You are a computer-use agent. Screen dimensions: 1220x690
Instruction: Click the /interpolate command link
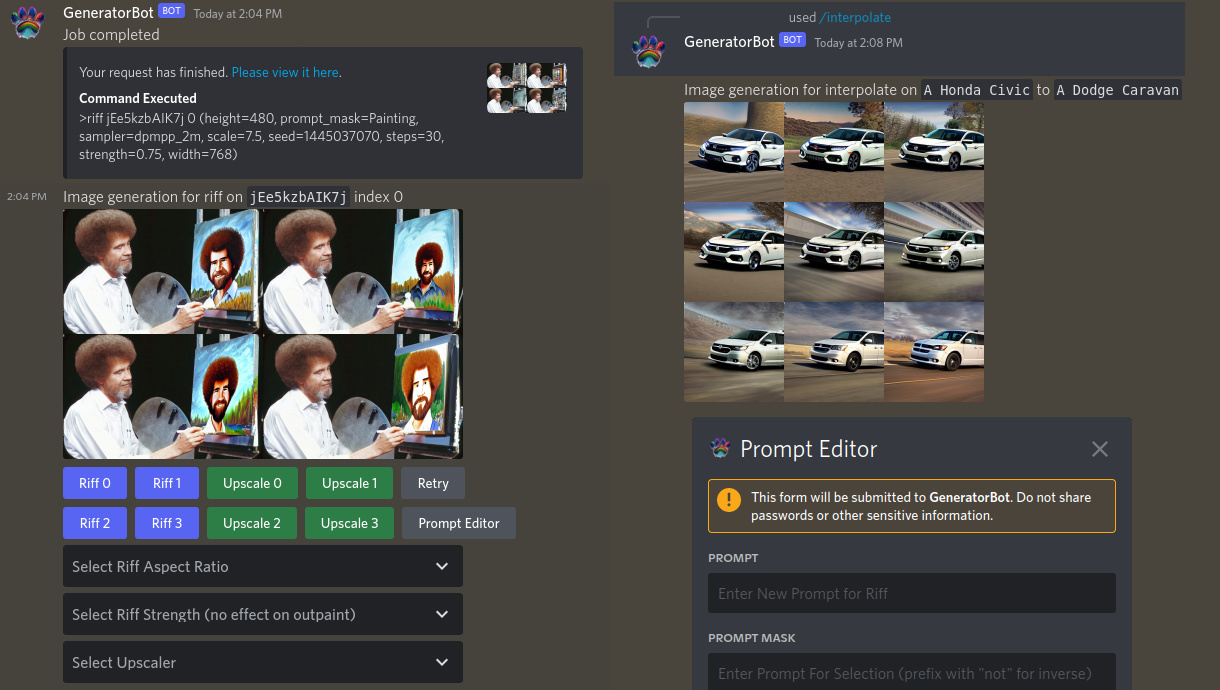click(854, 17)
